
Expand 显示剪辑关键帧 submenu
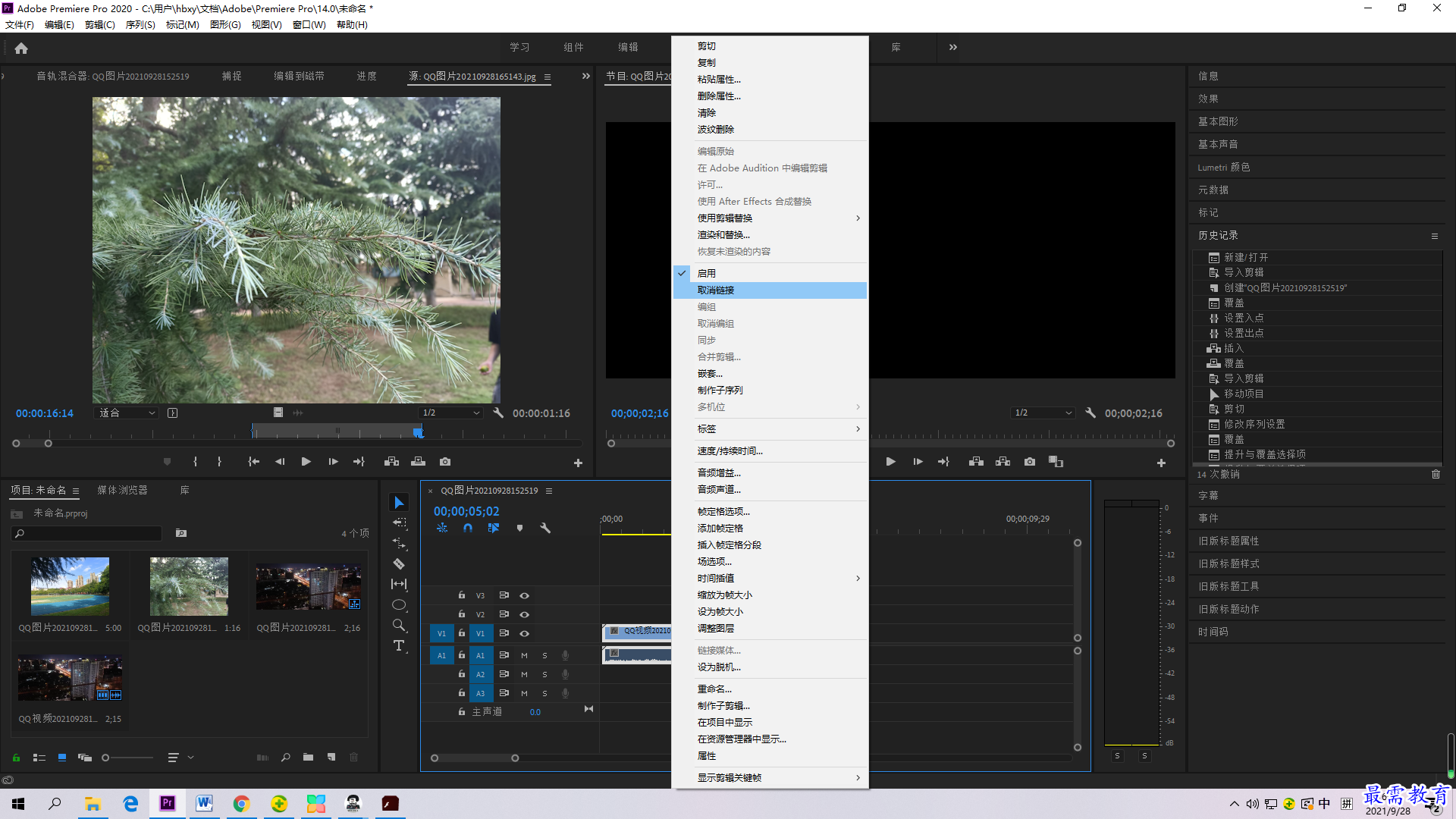click(x=770, y=778)
